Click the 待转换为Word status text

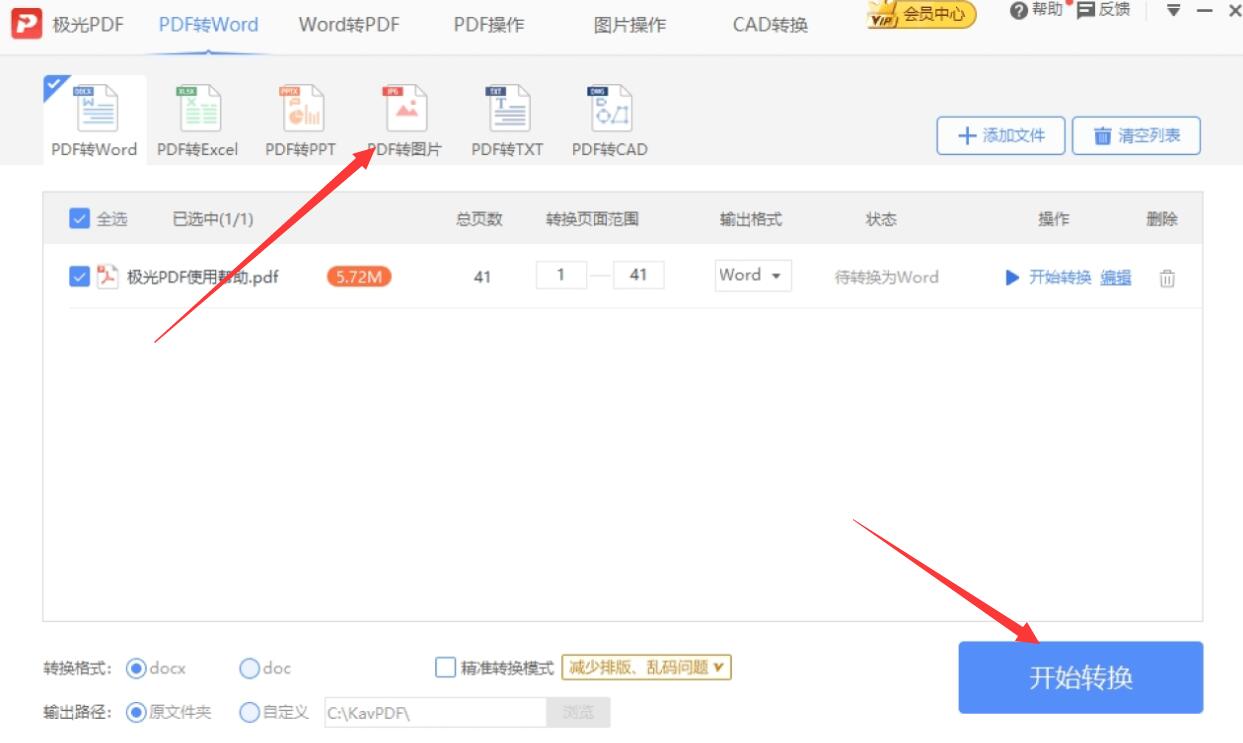pos(887,278)
